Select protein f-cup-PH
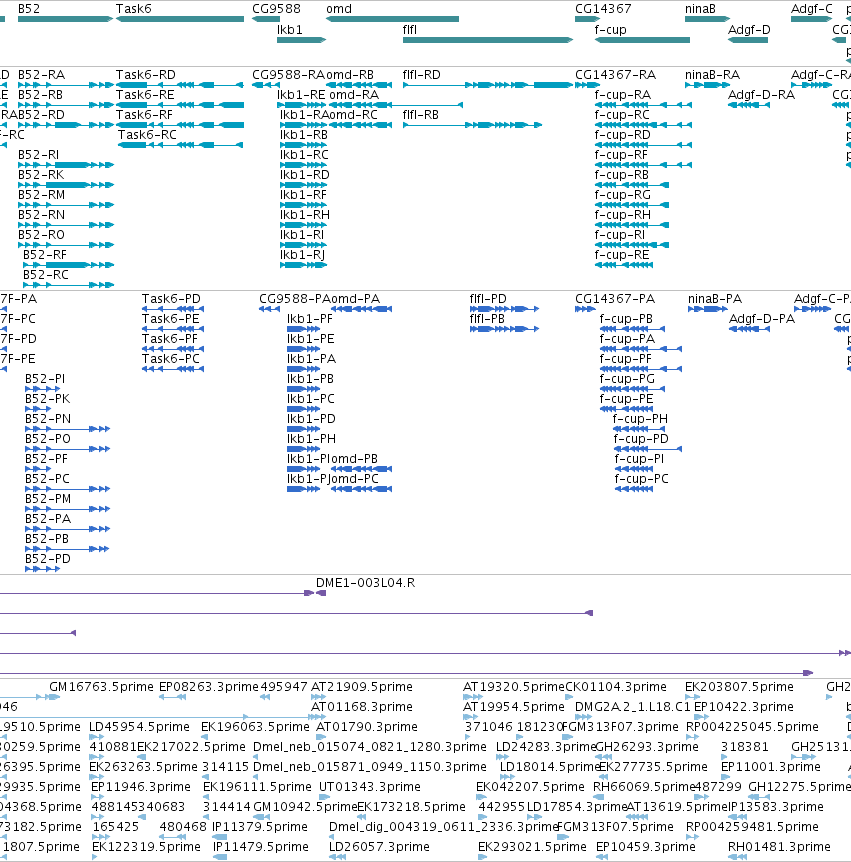Image resolution: width=851 pixels, height=862 pixels. coord(638,429)
